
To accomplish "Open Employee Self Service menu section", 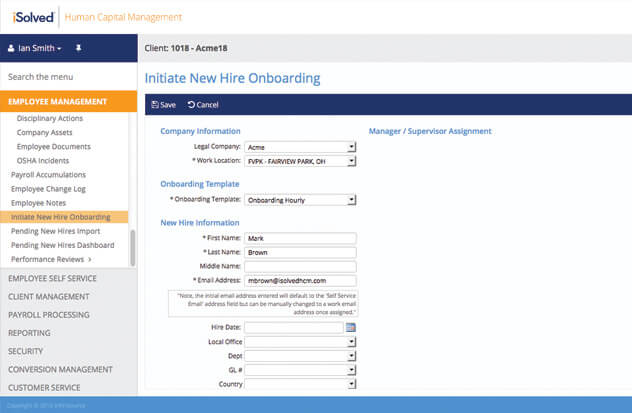I will (x=52, y=278).
